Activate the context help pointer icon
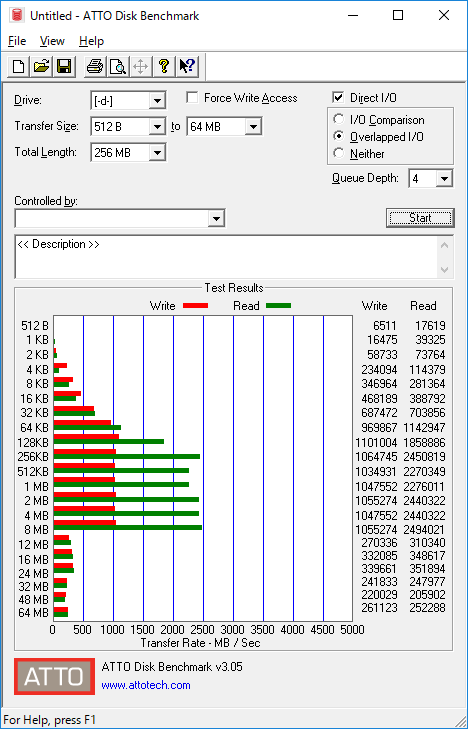 click(187, 66)
